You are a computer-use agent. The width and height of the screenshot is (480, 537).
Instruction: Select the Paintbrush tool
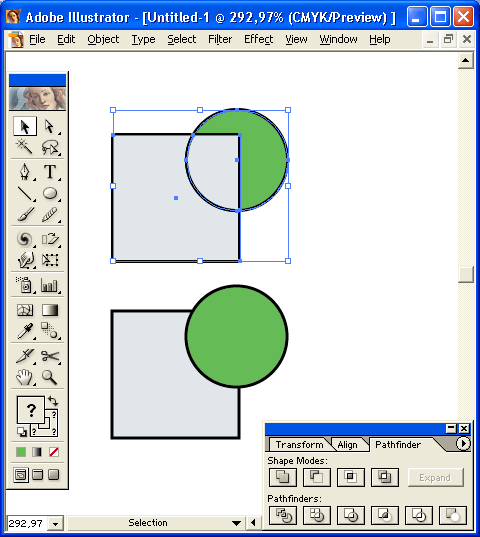25,214
